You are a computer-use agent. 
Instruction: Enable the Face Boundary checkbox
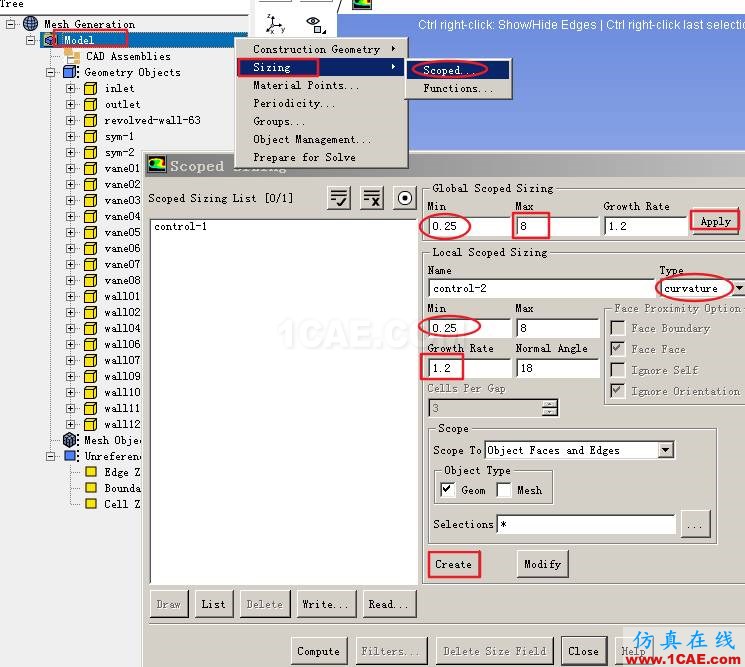pyautogui.click(x=618, y=328)
